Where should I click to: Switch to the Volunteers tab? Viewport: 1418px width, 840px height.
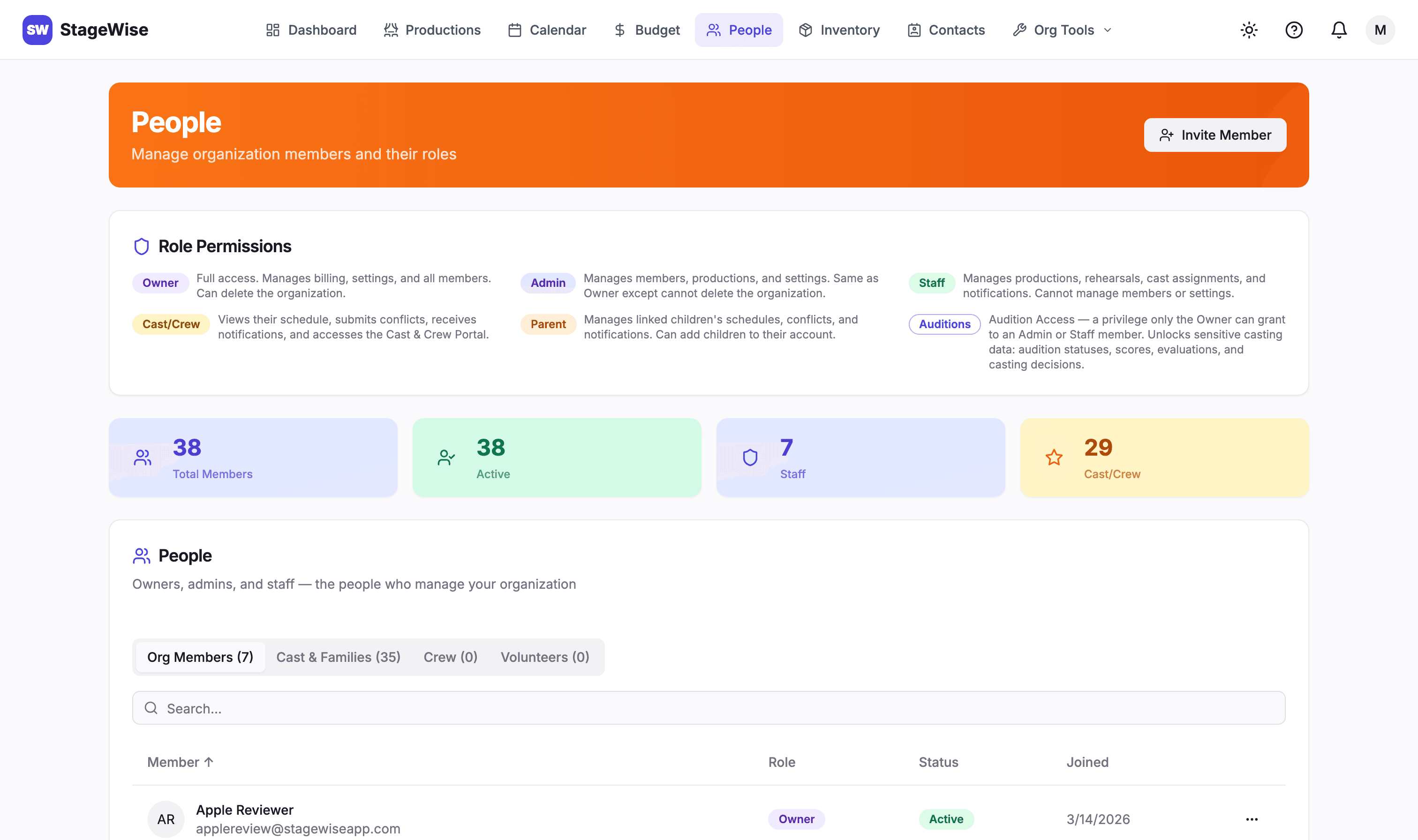(x=544, y=657)
